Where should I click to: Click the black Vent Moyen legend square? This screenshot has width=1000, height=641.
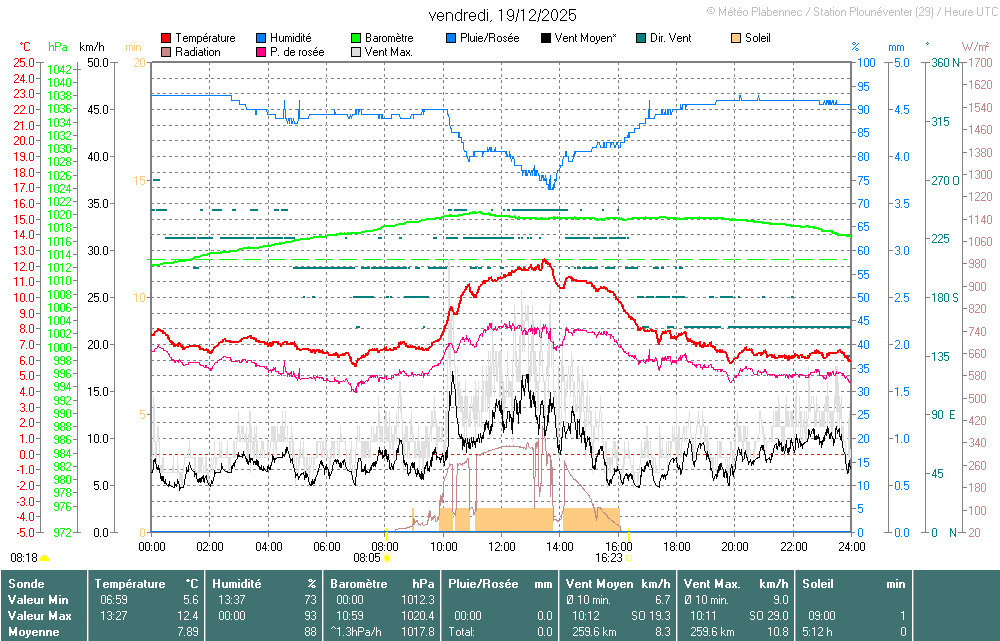coord(546,38)
